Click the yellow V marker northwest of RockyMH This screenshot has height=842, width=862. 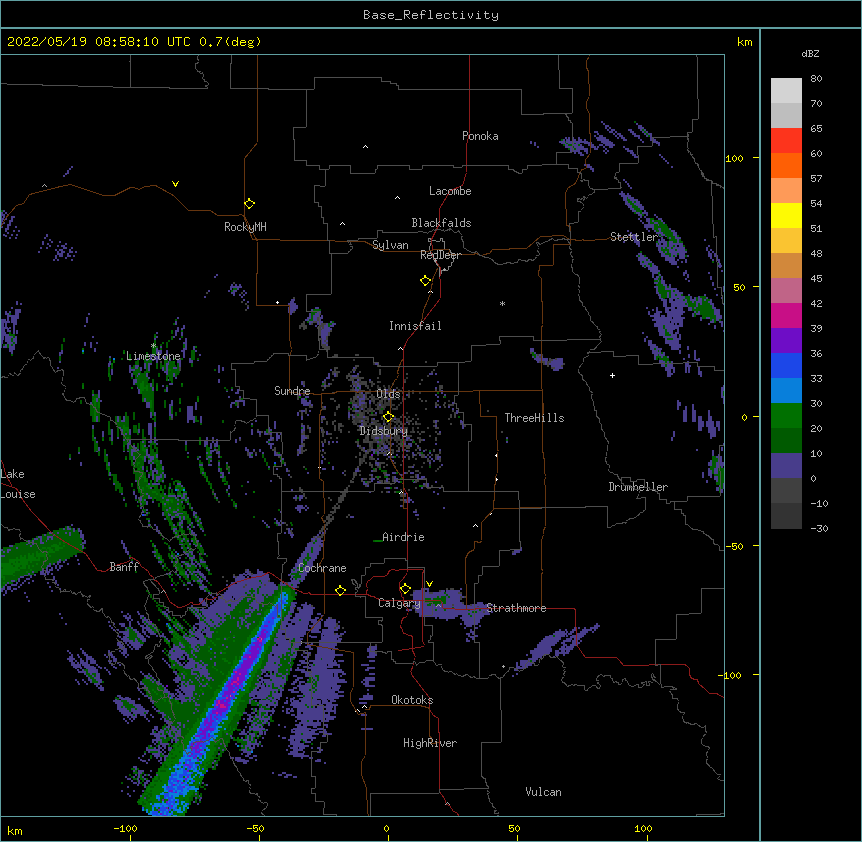coord(175,184)
